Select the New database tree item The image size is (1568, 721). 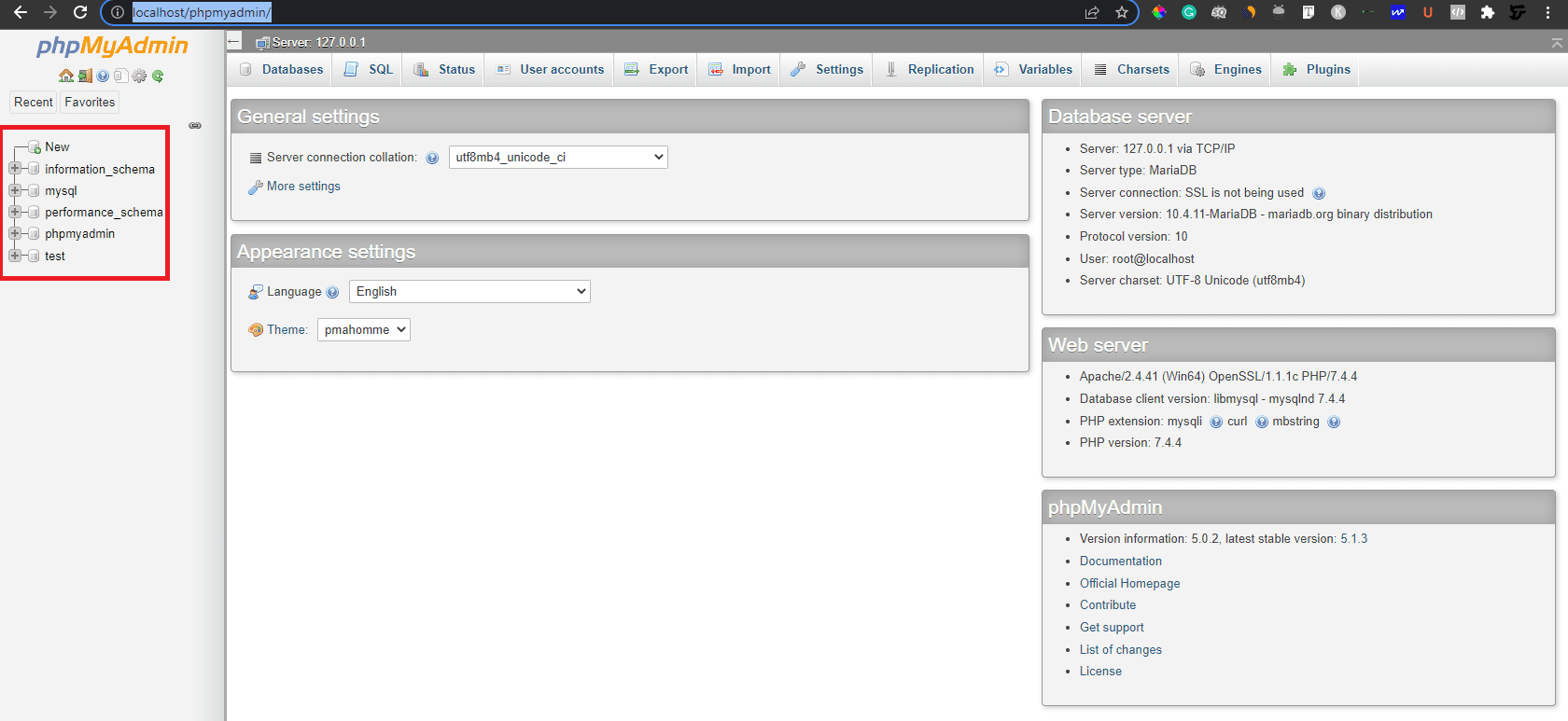[57, 147]
